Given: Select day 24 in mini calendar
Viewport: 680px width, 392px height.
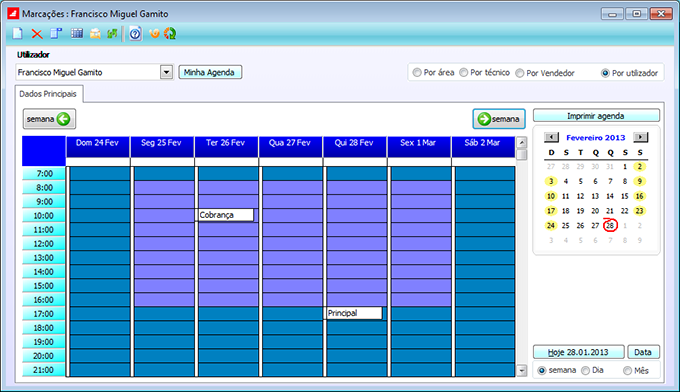Looking at the screenshot, I should (551, 225).
